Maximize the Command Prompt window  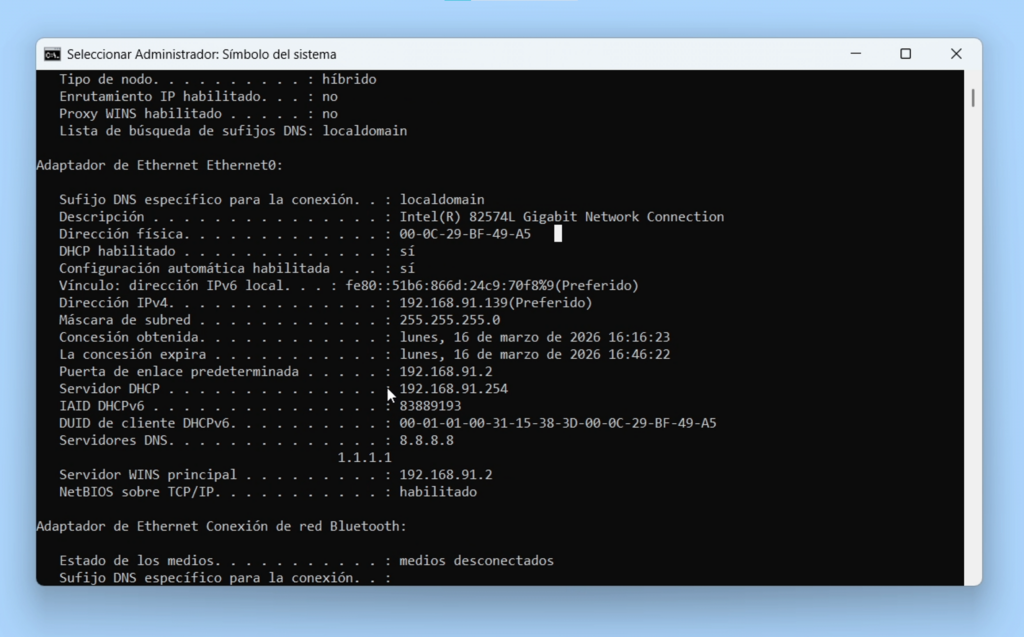[x=905, y=54]
